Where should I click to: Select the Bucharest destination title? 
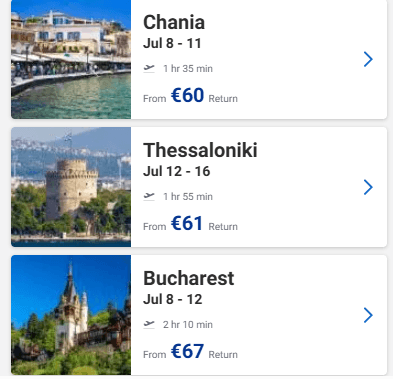point(189,278)
